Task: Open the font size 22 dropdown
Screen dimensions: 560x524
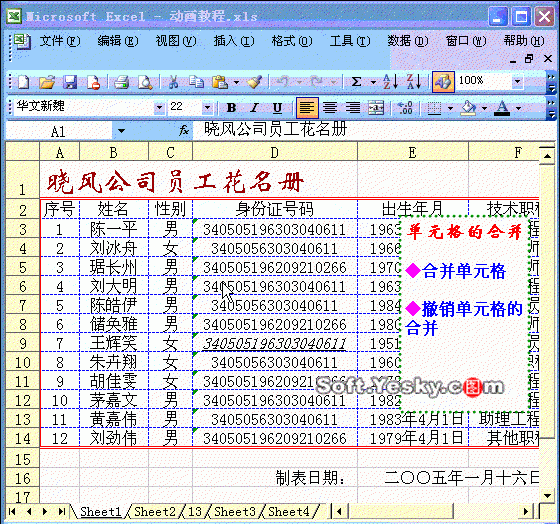Action: click(x=207, y=108)
